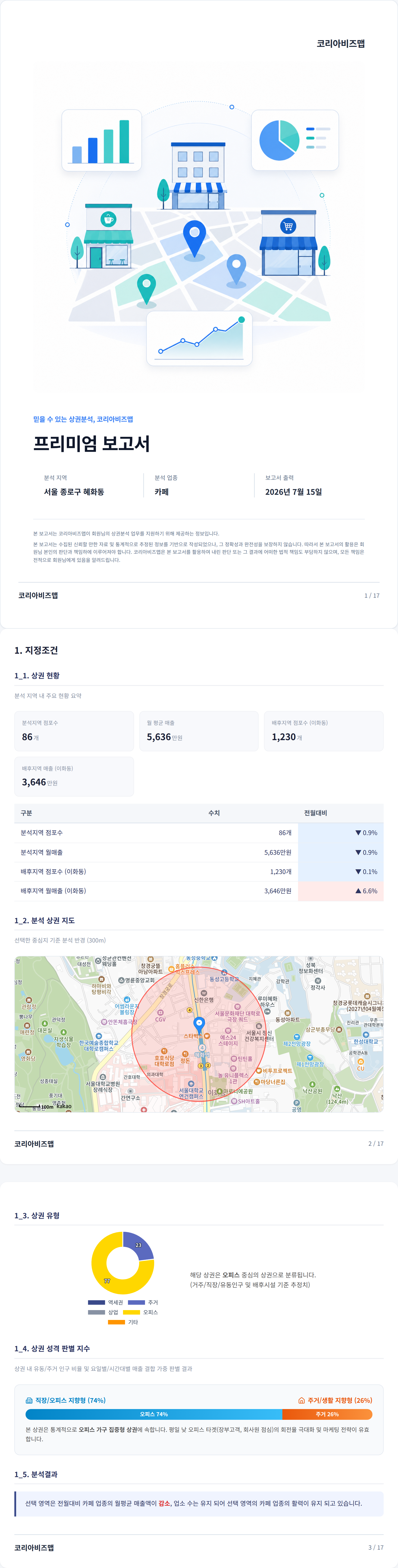Select the 월 평균 매출 summary card

pyautogui.click(x=199, y=730)
